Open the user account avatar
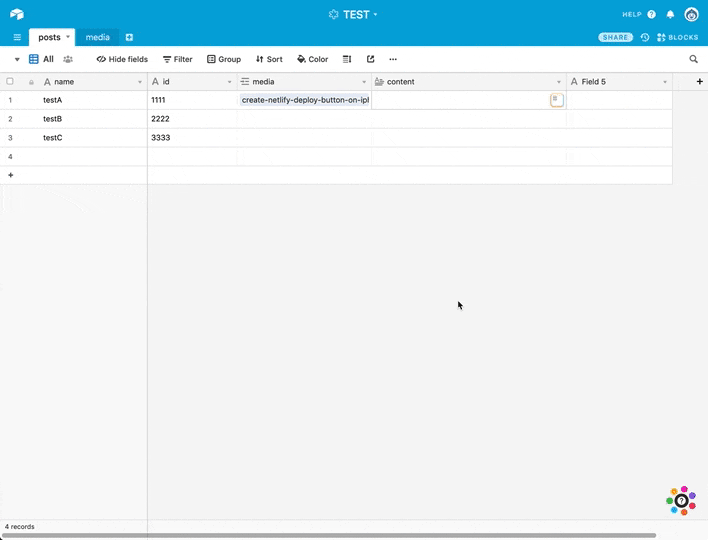The width and height of the screenshot is (708, 540). pyautogui.click(x=691, y=14)
